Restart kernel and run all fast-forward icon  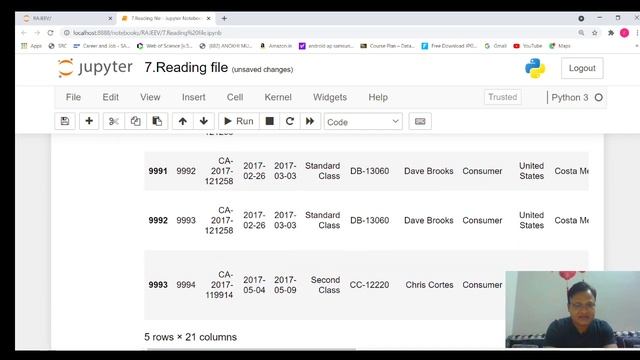pyautogui.click(x=310, y=121)
